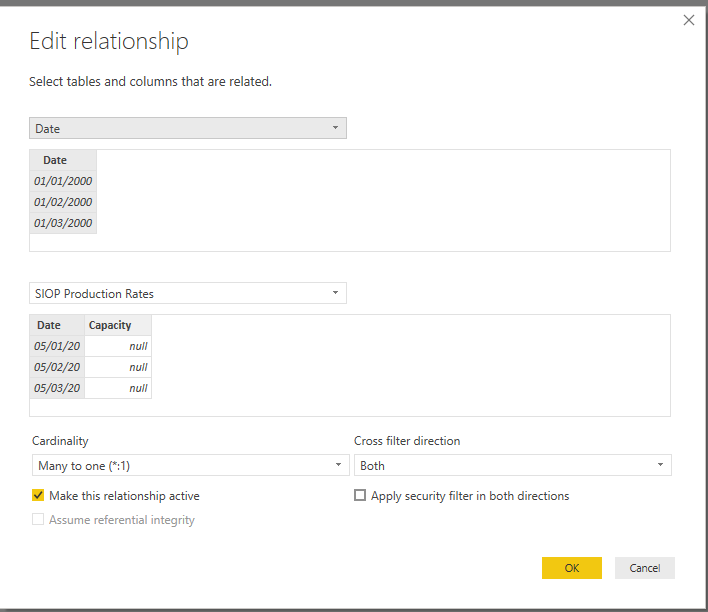Image resolution: width=708 pixels, height=612 pixels.
Task: Click the null cell beside 05/02/20
Action: tap(118, 367)
